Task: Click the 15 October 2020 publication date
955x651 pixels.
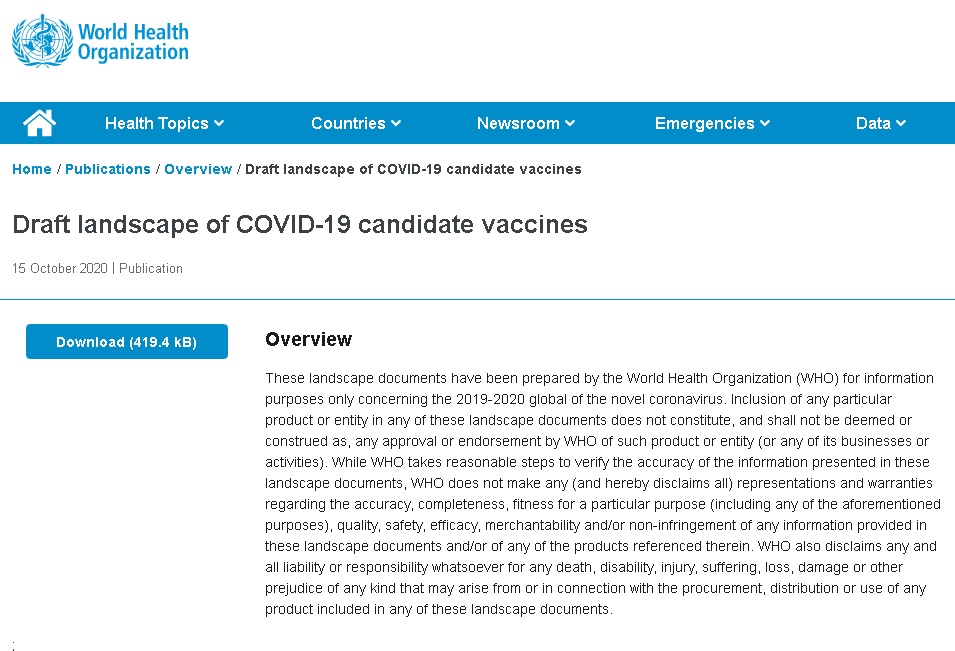Action: point(60,268)
